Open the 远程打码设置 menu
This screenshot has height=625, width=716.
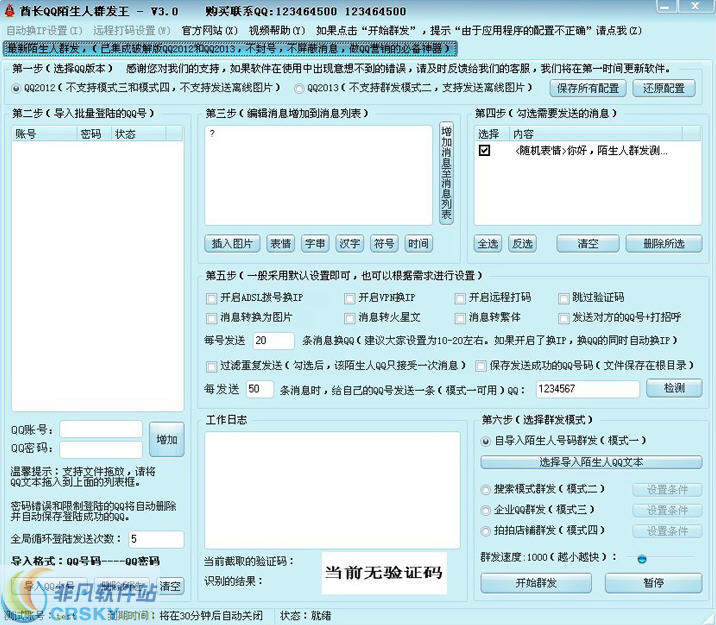click(x=132, y=31)
